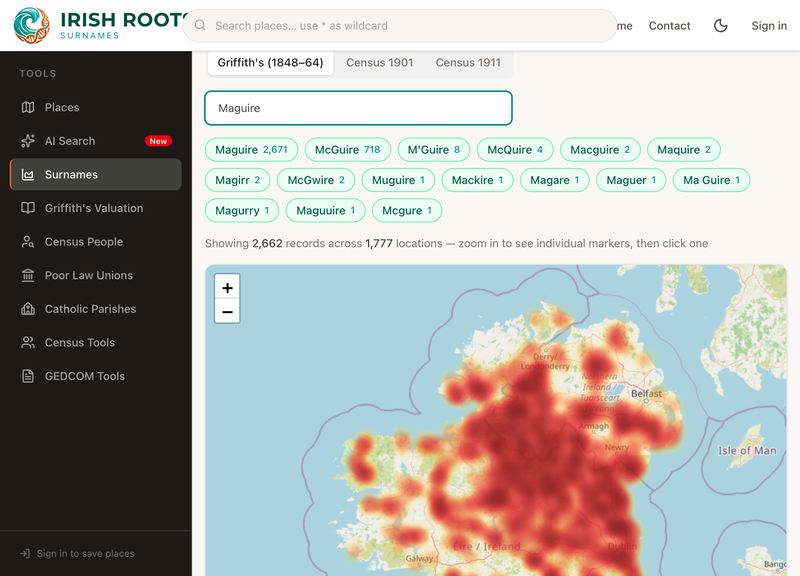
Task: Select the Maguire 2,671 variant chip
Action: coord(251,149)
